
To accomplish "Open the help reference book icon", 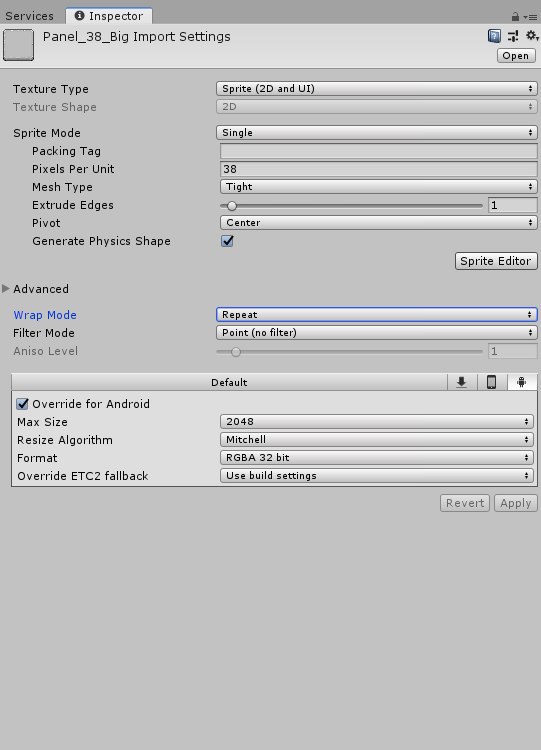I will pyautogui.click(x=494, y=36).
